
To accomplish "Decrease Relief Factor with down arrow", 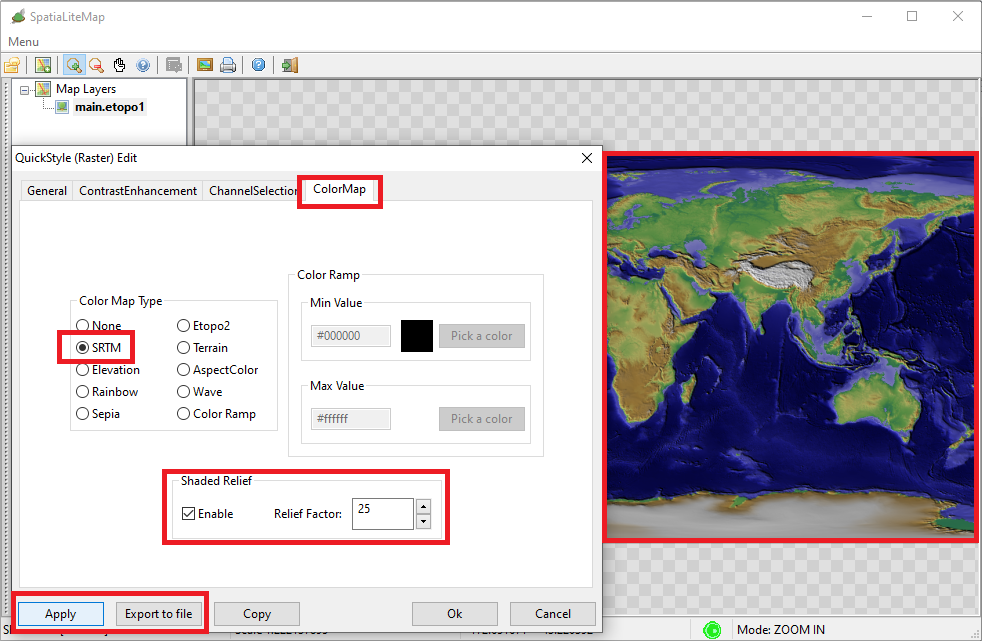I will pyautogui.click(x=424, y=521).
